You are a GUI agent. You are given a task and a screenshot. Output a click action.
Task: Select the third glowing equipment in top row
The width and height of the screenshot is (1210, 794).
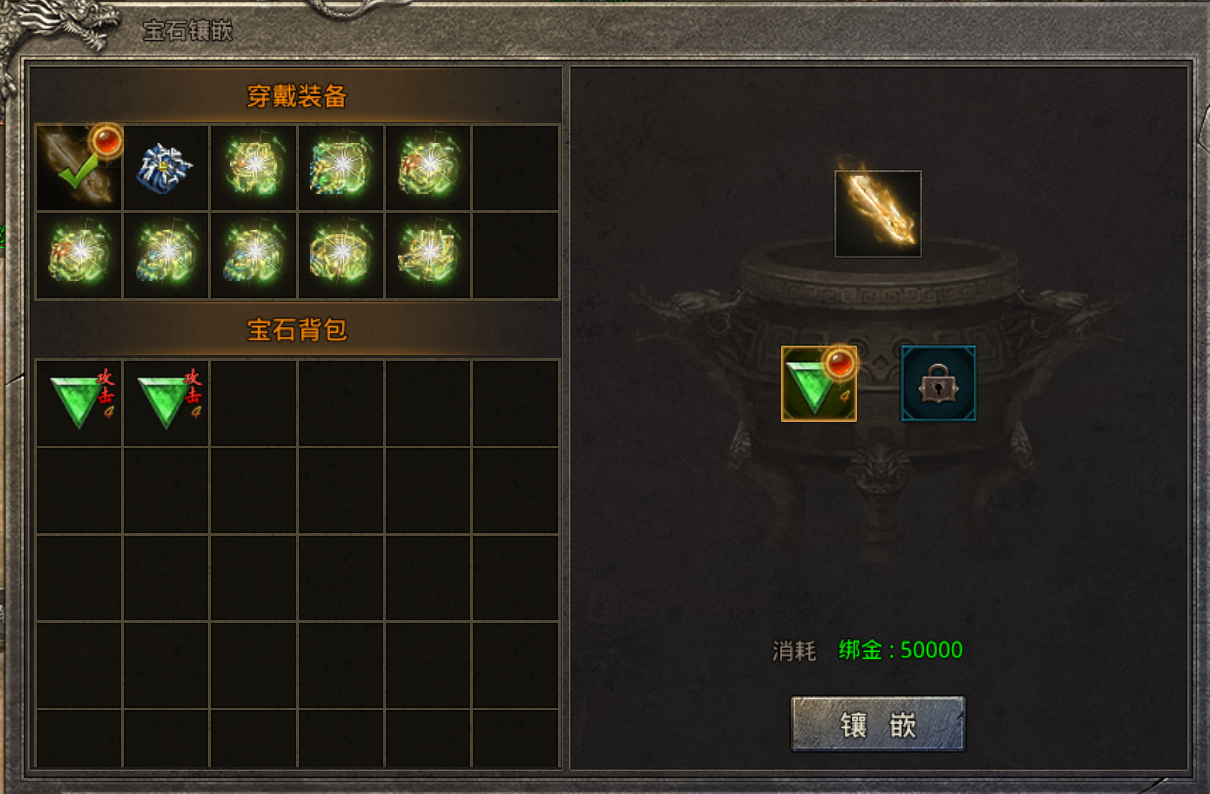[x=253, y=168]
